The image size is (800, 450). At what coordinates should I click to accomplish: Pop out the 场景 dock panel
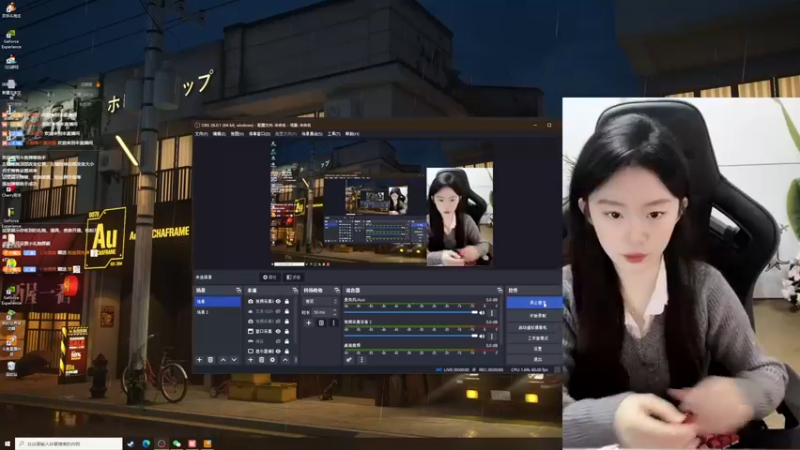[238, 290]
